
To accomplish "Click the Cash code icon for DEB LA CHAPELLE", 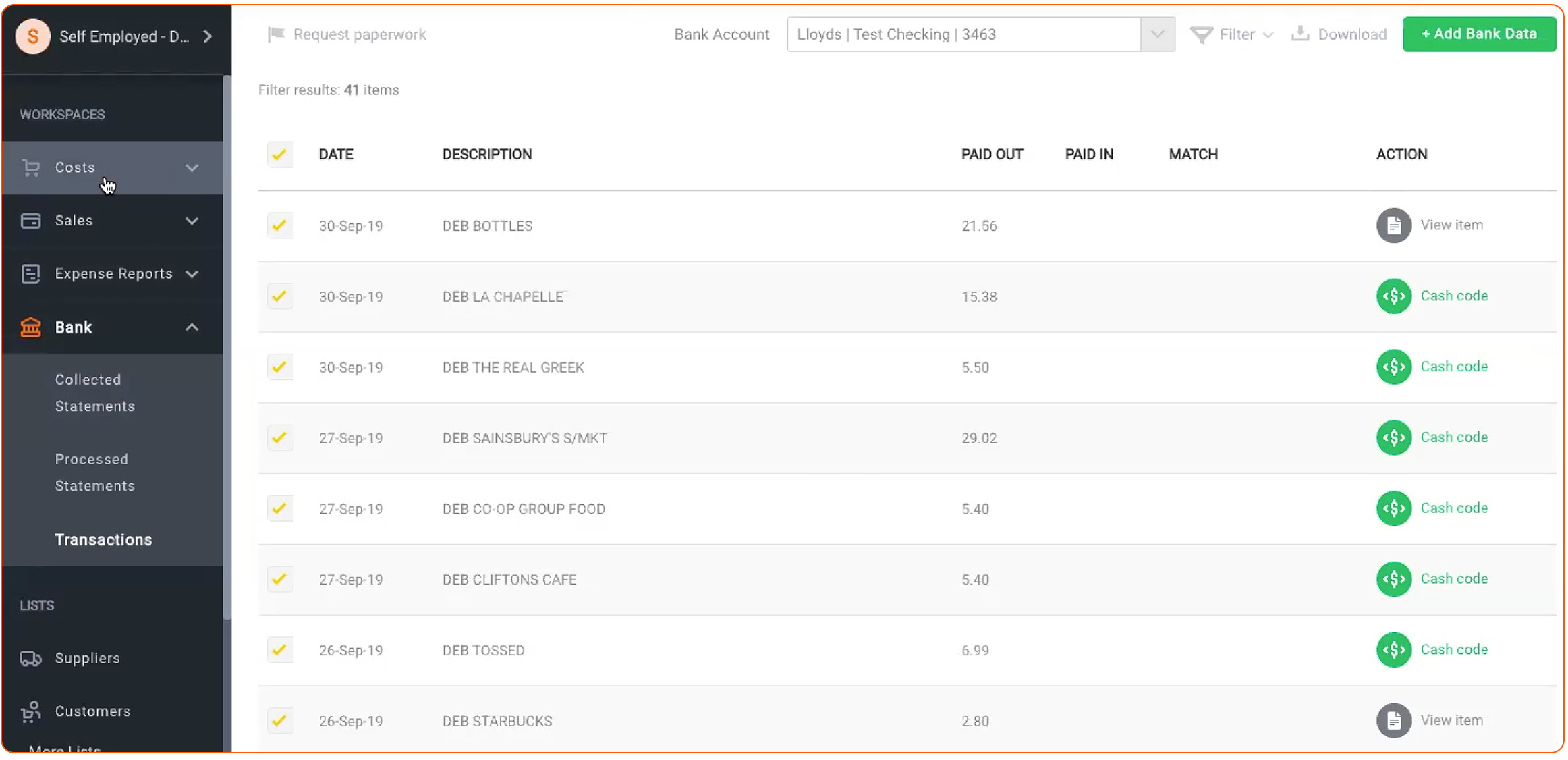I will pyautogui.click(x=1393, y=296).
